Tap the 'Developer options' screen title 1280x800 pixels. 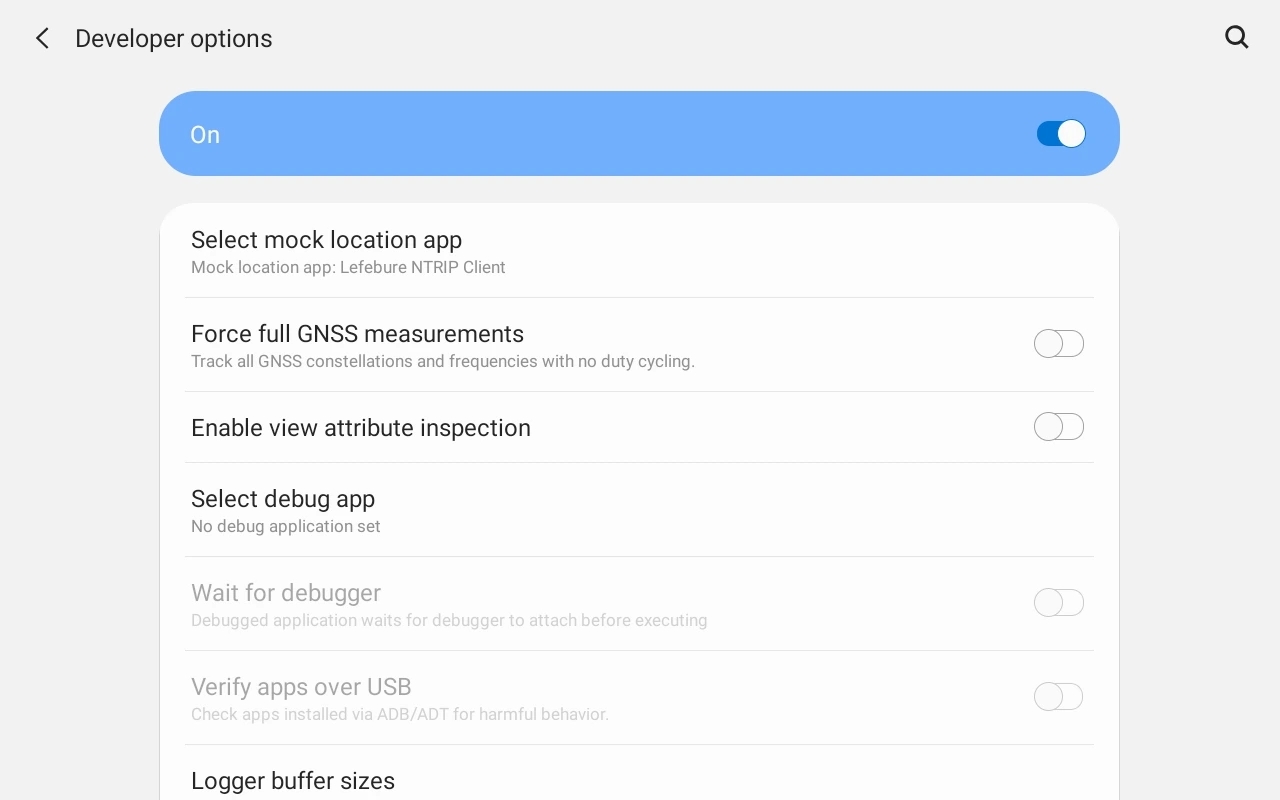pos(173,38)
